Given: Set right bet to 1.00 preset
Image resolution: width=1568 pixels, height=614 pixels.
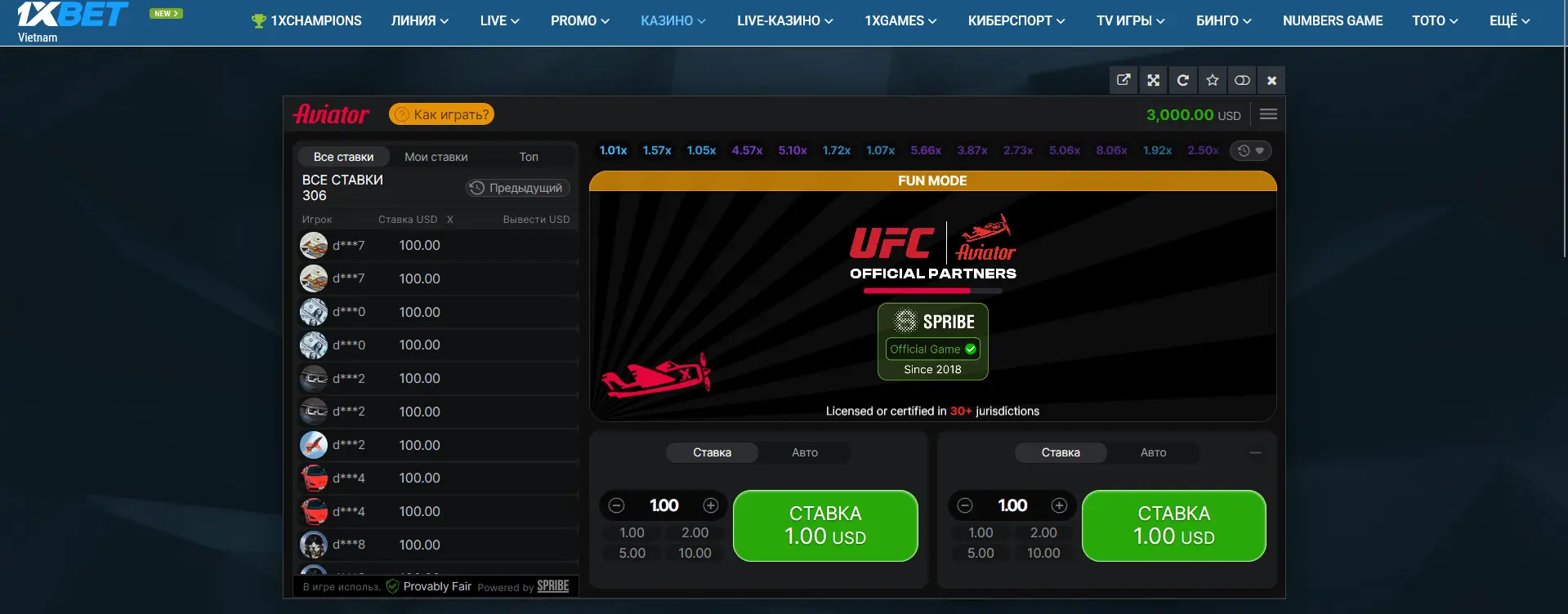Looking at the screenshot, I should [x=981, y=532].
